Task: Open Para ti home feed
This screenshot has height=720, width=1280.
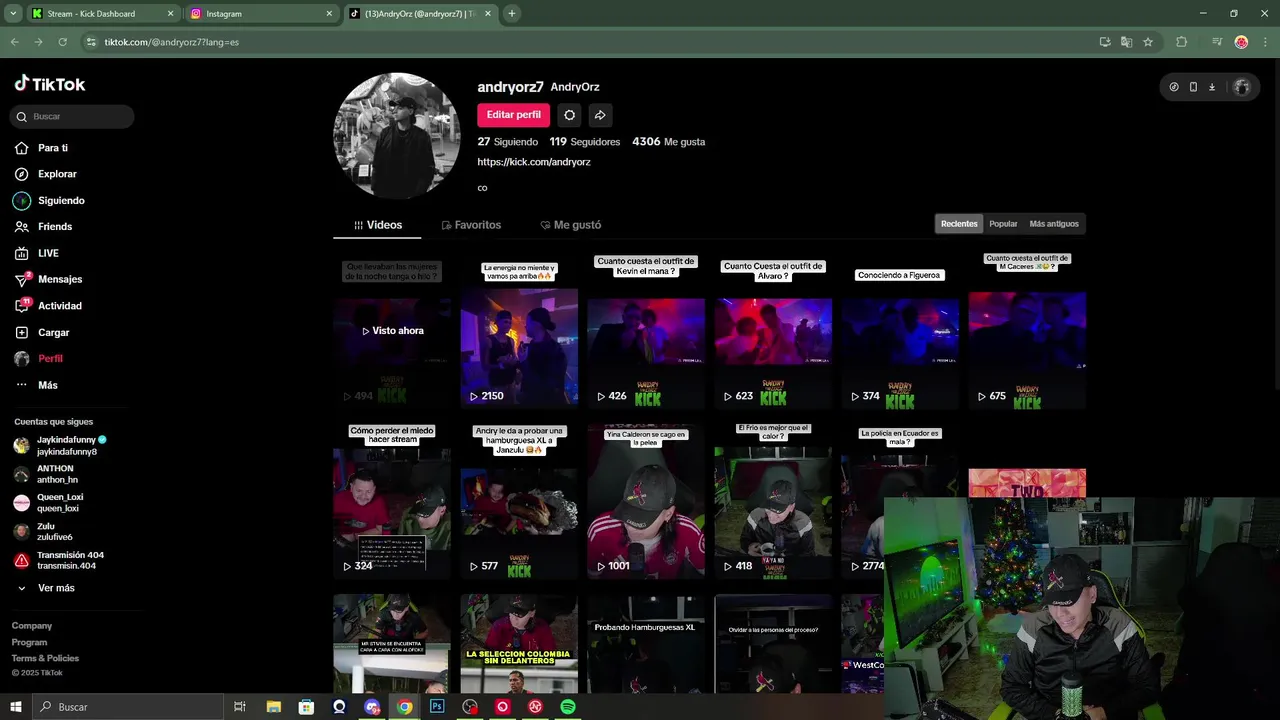Action: (53, 148)
